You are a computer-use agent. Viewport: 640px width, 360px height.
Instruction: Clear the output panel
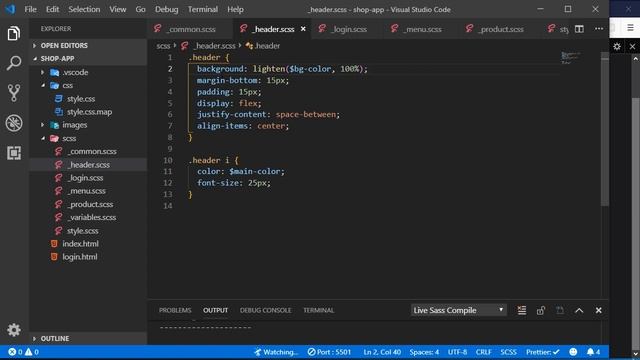(522, 310)
